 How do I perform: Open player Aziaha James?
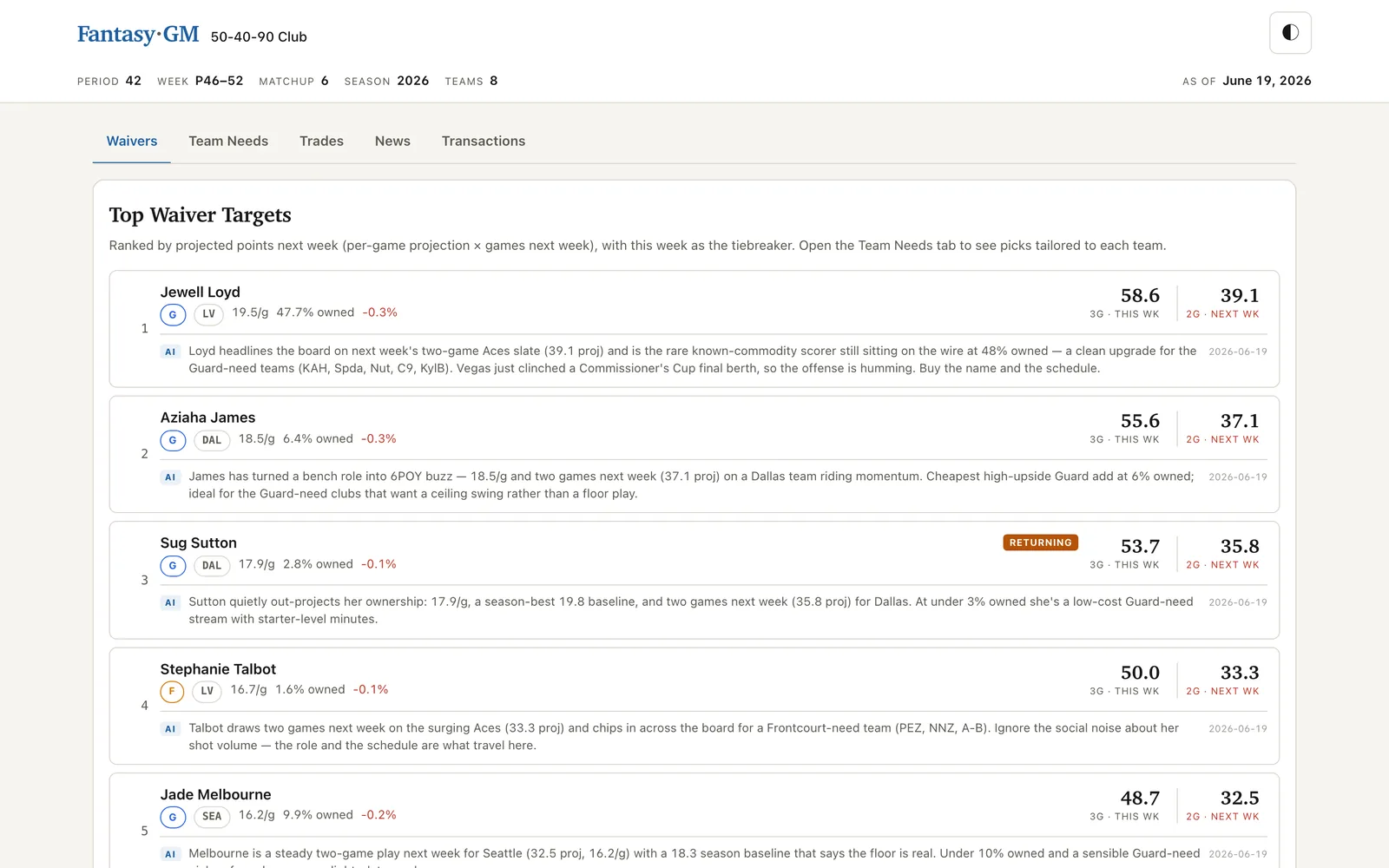pyautogui.click(x=207, y=418)
